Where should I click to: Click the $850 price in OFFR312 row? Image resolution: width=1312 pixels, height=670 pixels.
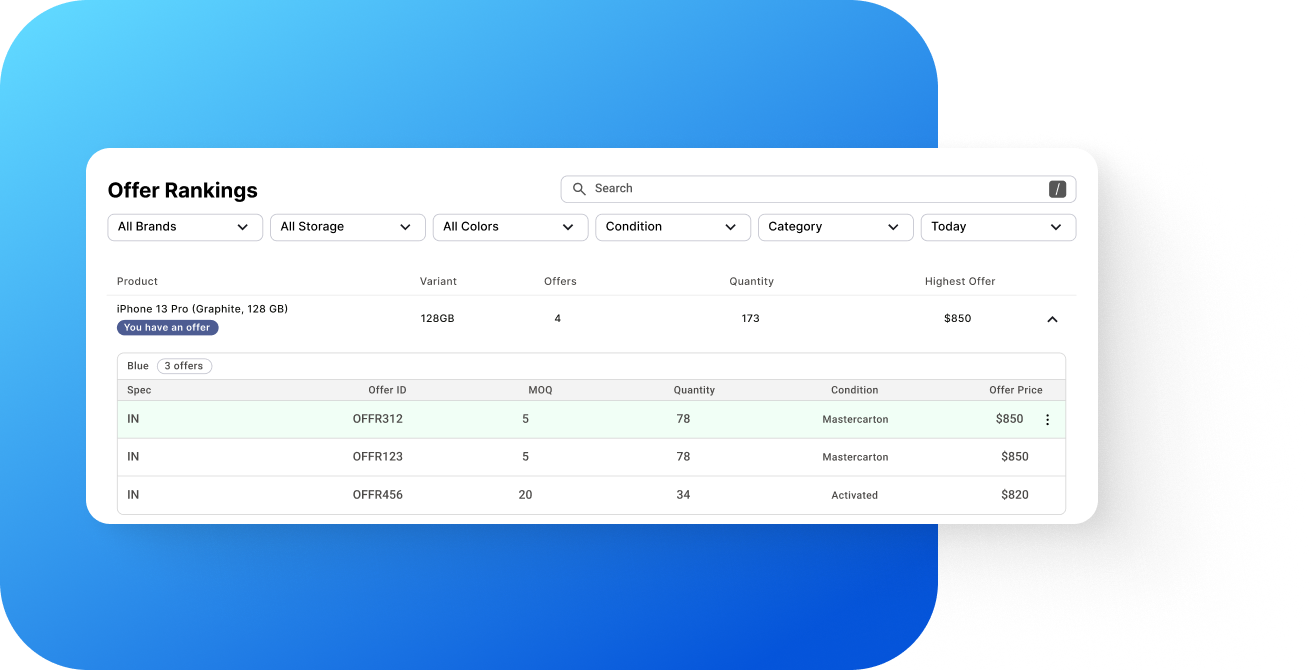[1009, 419]
